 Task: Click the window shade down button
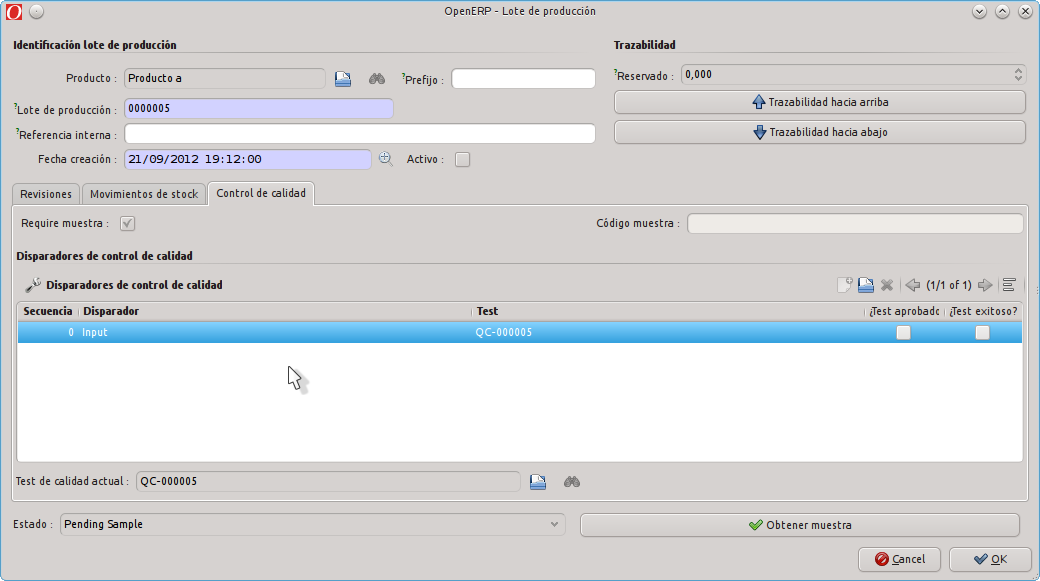click(980, 11)
